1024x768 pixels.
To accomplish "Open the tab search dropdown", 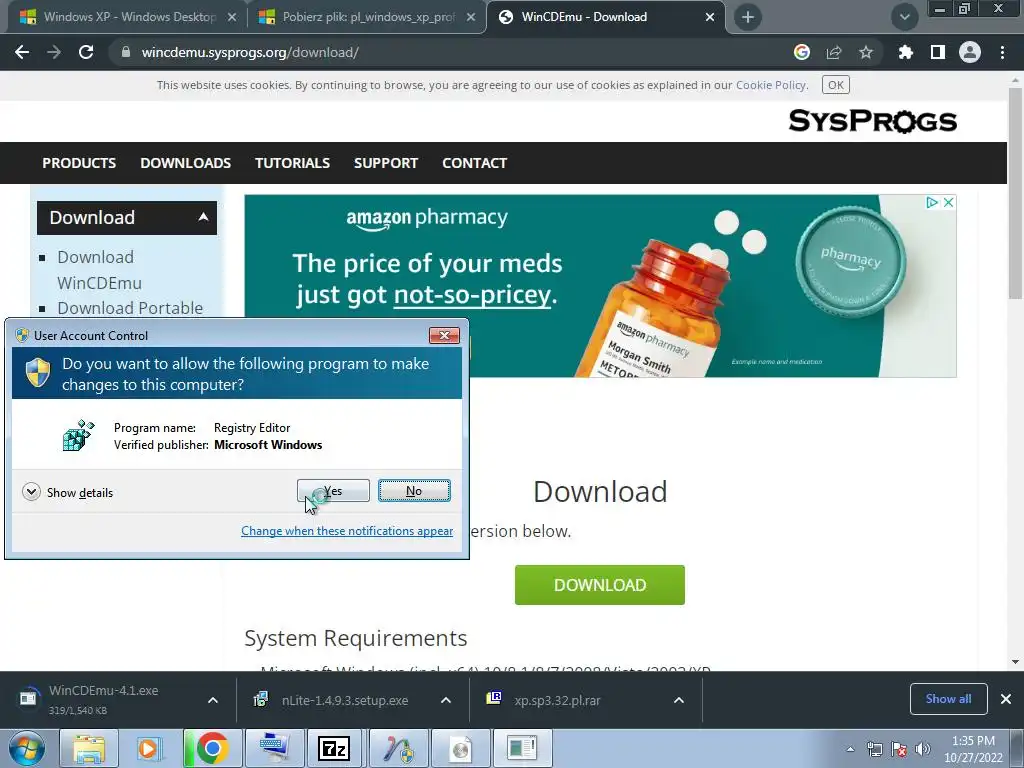I will (x=904, y=17).
